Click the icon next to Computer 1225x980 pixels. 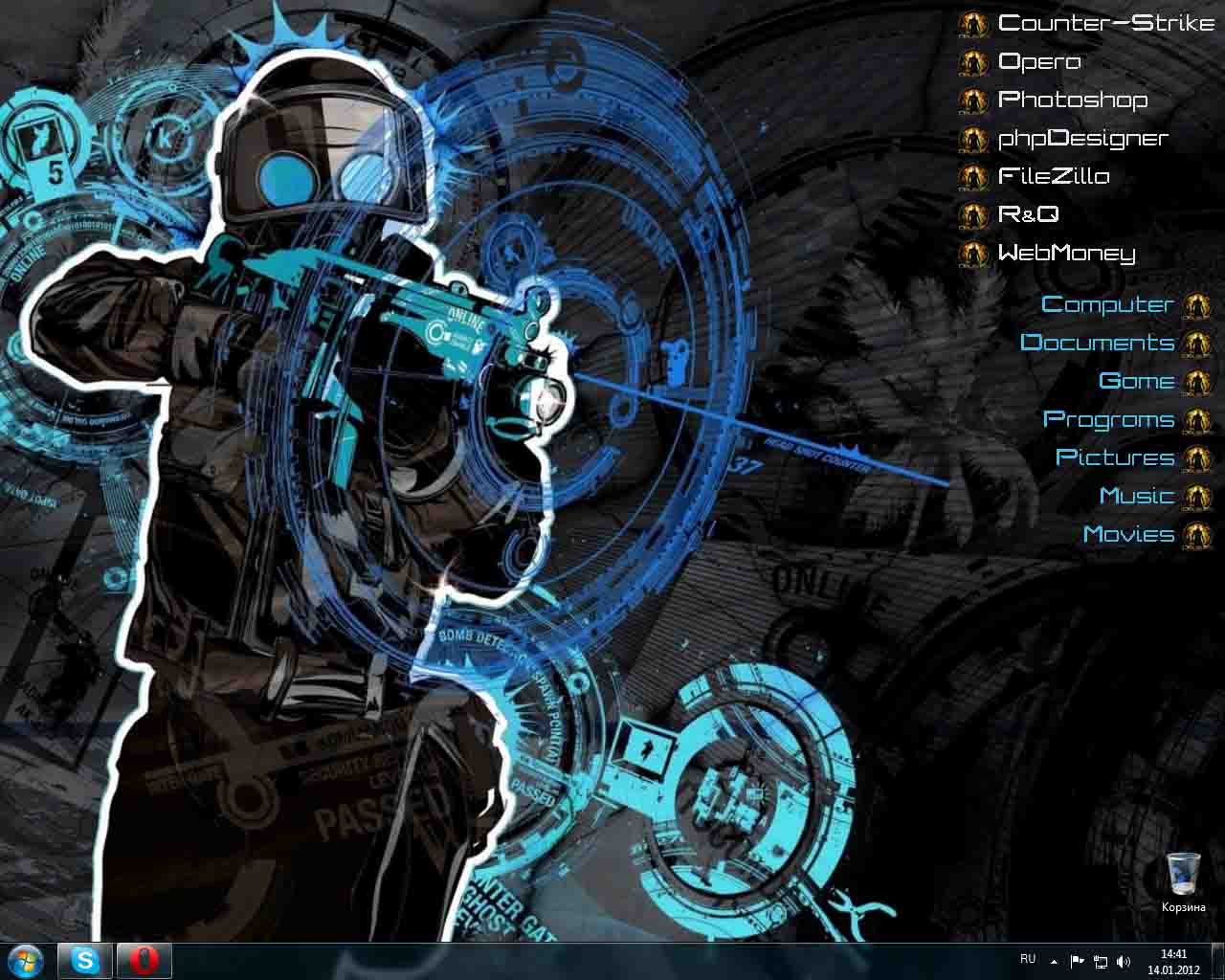coord(1197,305)
